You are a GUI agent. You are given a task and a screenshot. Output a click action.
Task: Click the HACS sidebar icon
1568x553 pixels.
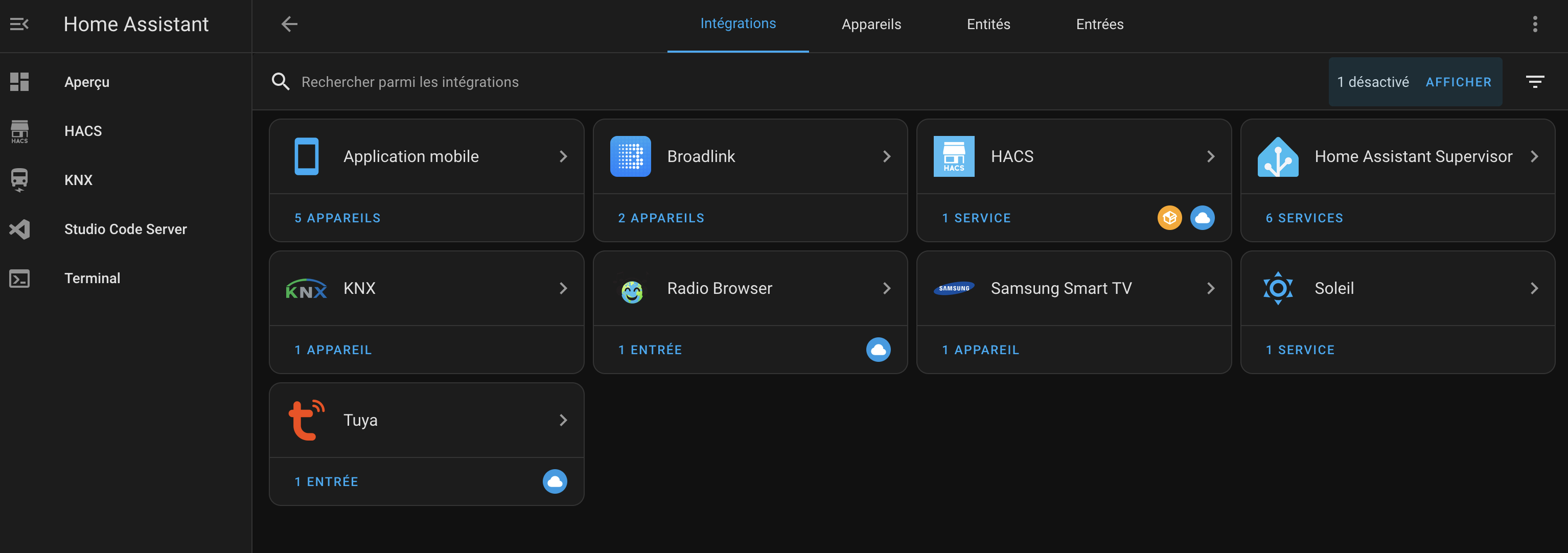[19, 131]
